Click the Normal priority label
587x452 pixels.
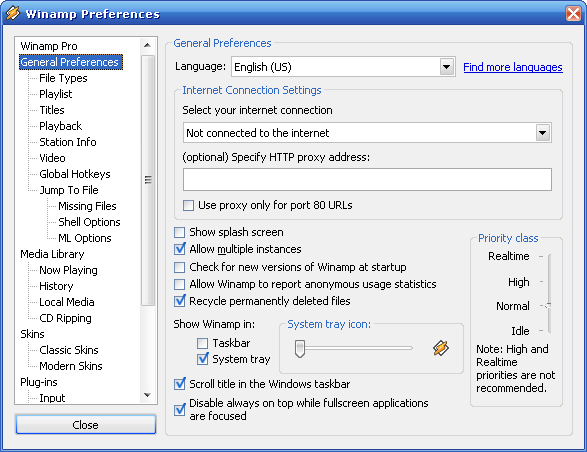513,306
